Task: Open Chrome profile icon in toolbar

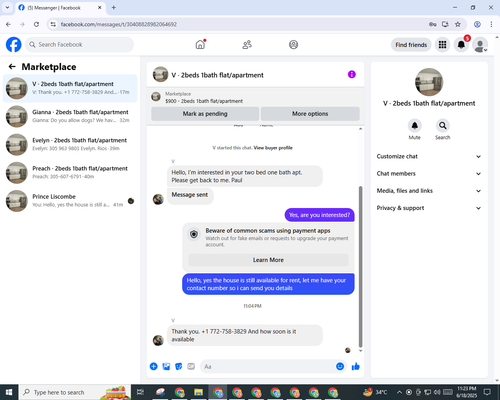Action: (x=477, y=24)
